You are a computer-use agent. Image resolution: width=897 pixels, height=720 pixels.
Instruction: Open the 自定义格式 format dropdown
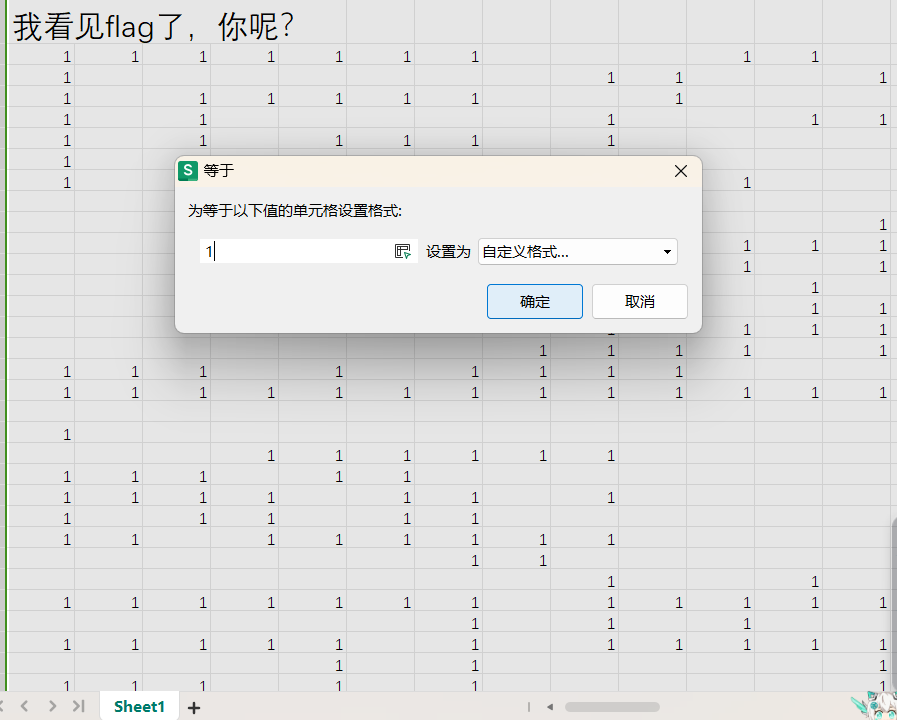(578, 252)
